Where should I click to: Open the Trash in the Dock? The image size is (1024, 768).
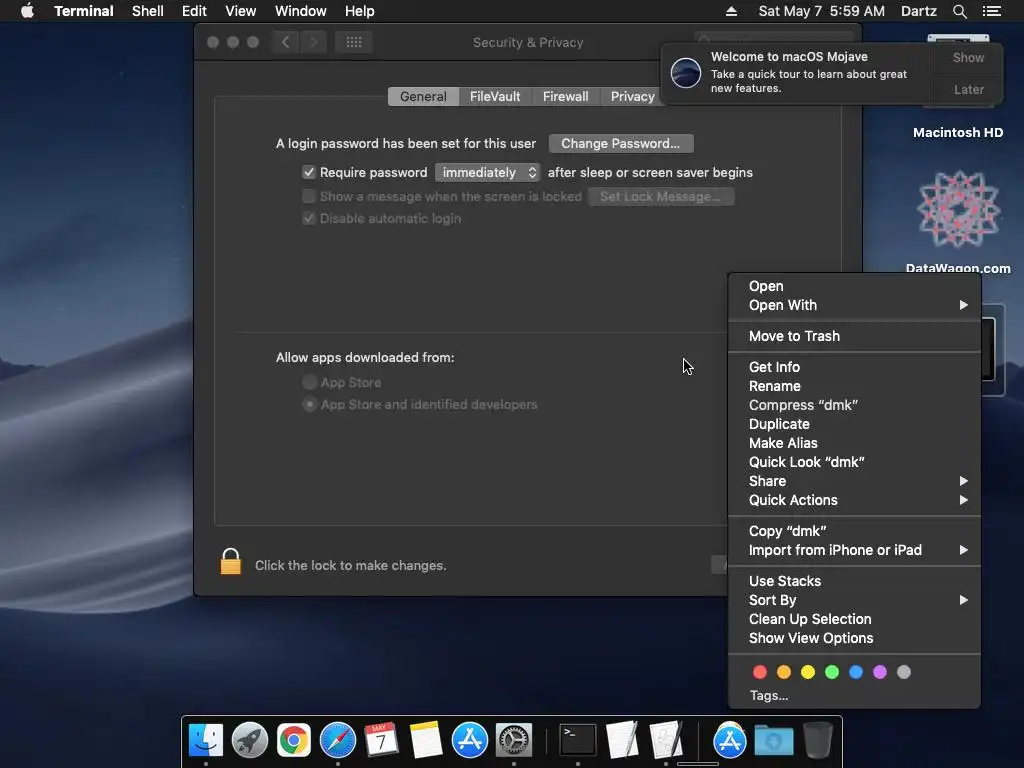click(818, 740)
